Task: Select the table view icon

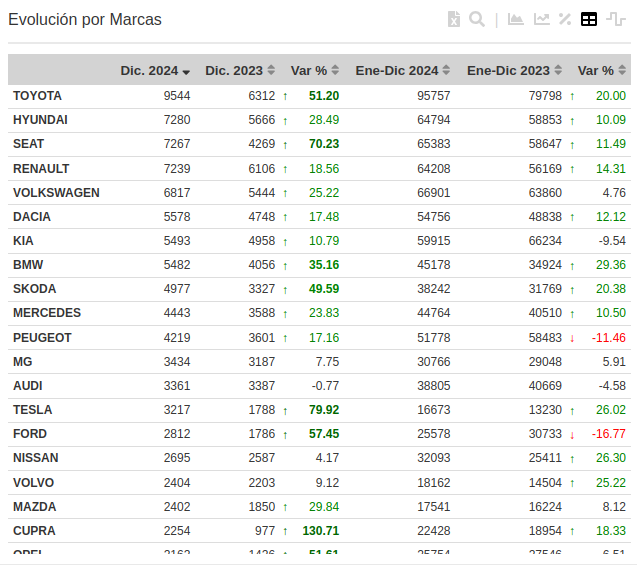Action: tap(590, 19)
